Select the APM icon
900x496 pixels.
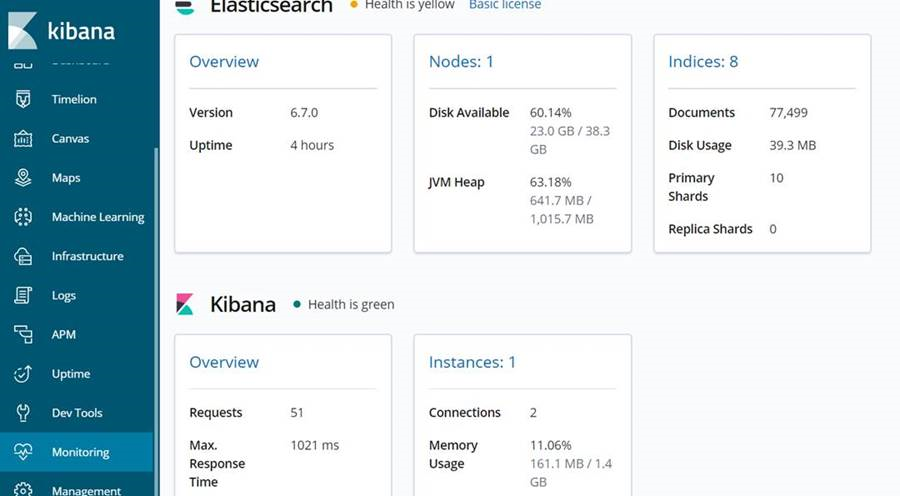23,334
